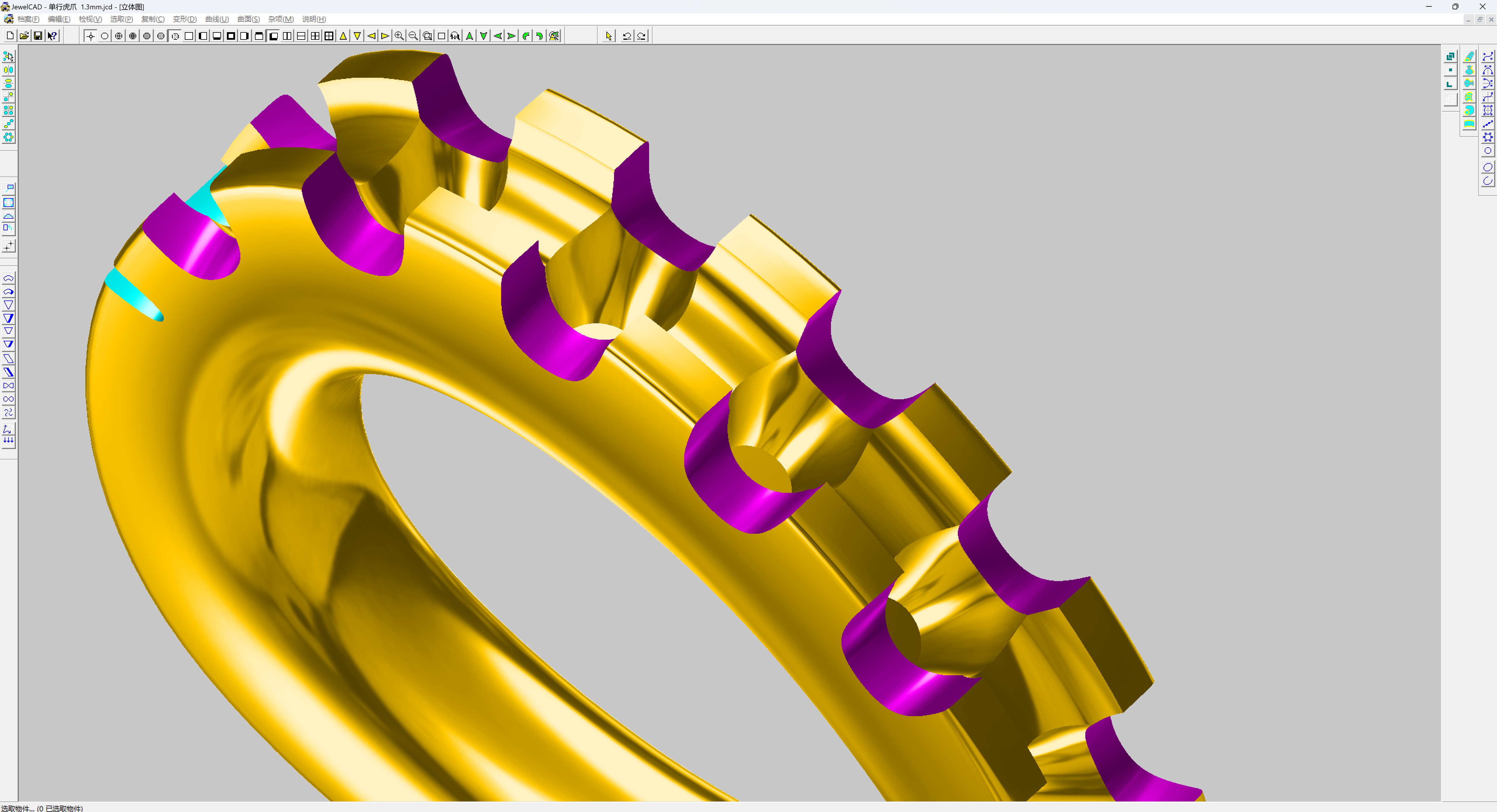
Task: Click the Save floppy disk icon
Action: tap(38, 36)
